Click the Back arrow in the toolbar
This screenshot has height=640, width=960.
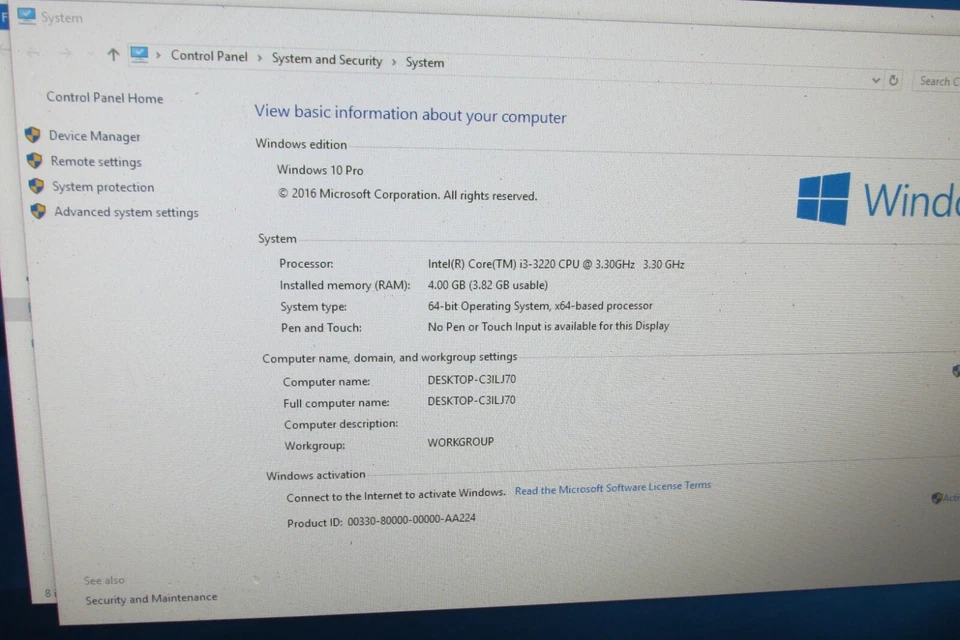tap(33, 52)
